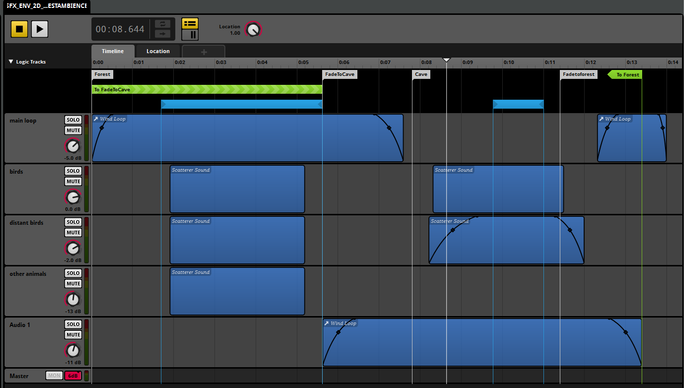686x388 pixels.
Task: Select the Timeline tab
Action: 113,51
